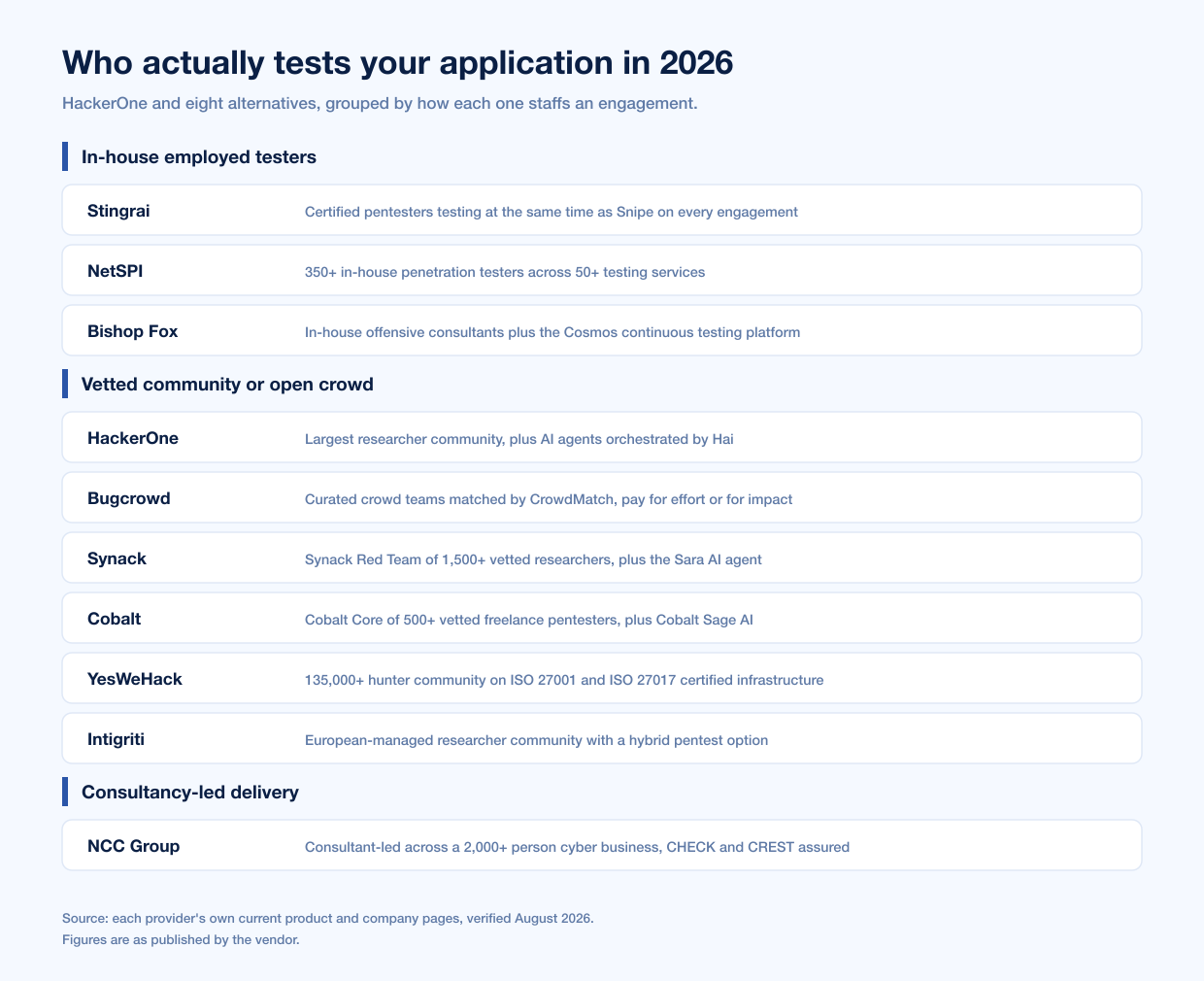Click 'Figures are as published by the vendor.'
Image resolution: width=1204 pixels, height=981 pixels.
181,939
